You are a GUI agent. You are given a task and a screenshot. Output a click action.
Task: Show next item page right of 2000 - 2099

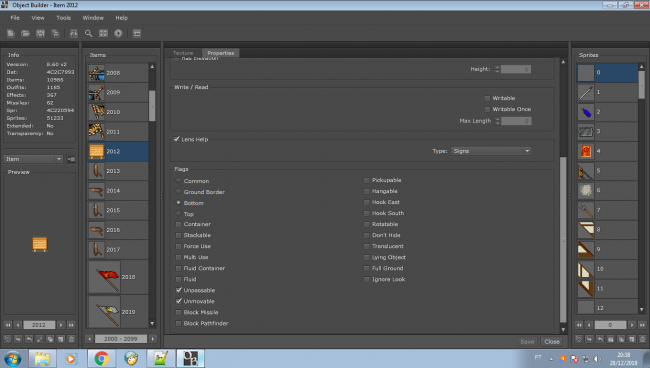[x=153, y=339]
